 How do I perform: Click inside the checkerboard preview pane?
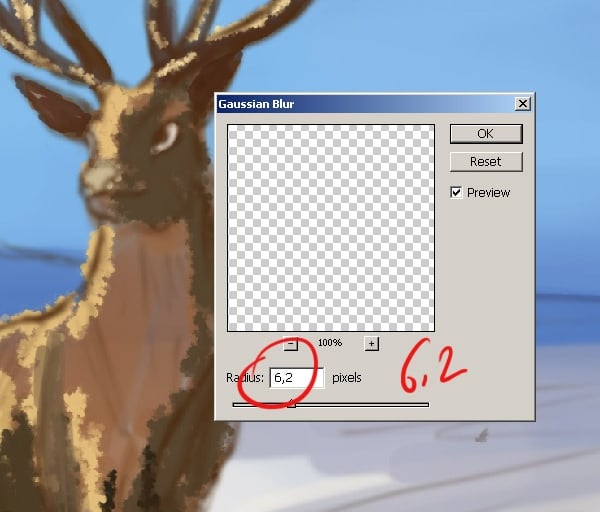point(331,228)
